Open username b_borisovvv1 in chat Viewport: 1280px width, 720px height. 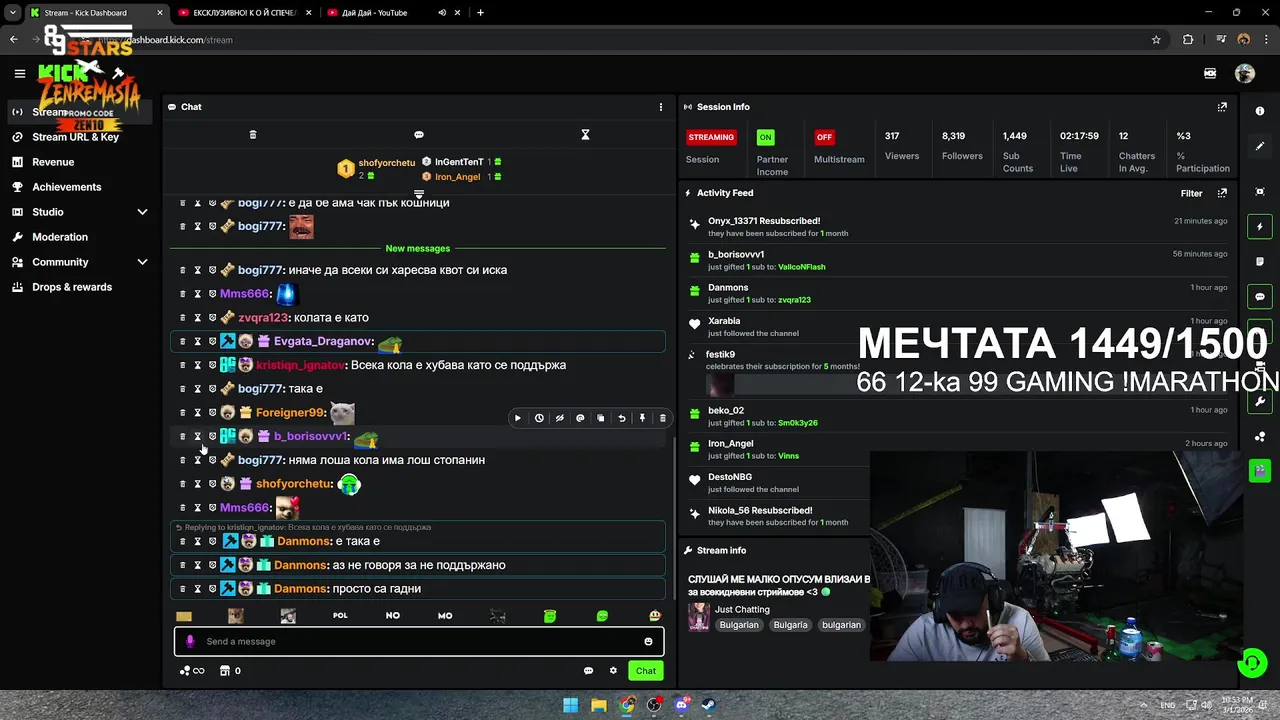pyautogui.click(x=311, y=436)
